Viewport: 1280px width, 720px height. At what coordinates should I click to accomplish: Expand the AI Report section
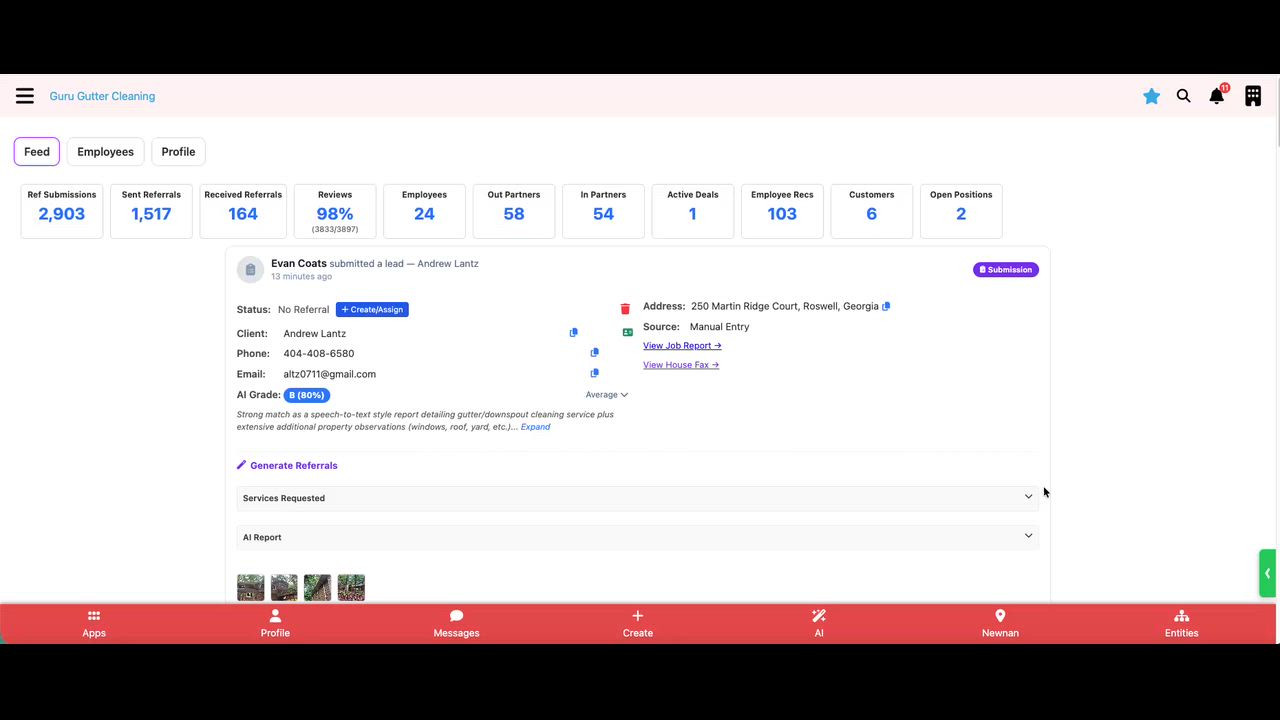coord(638,537)
